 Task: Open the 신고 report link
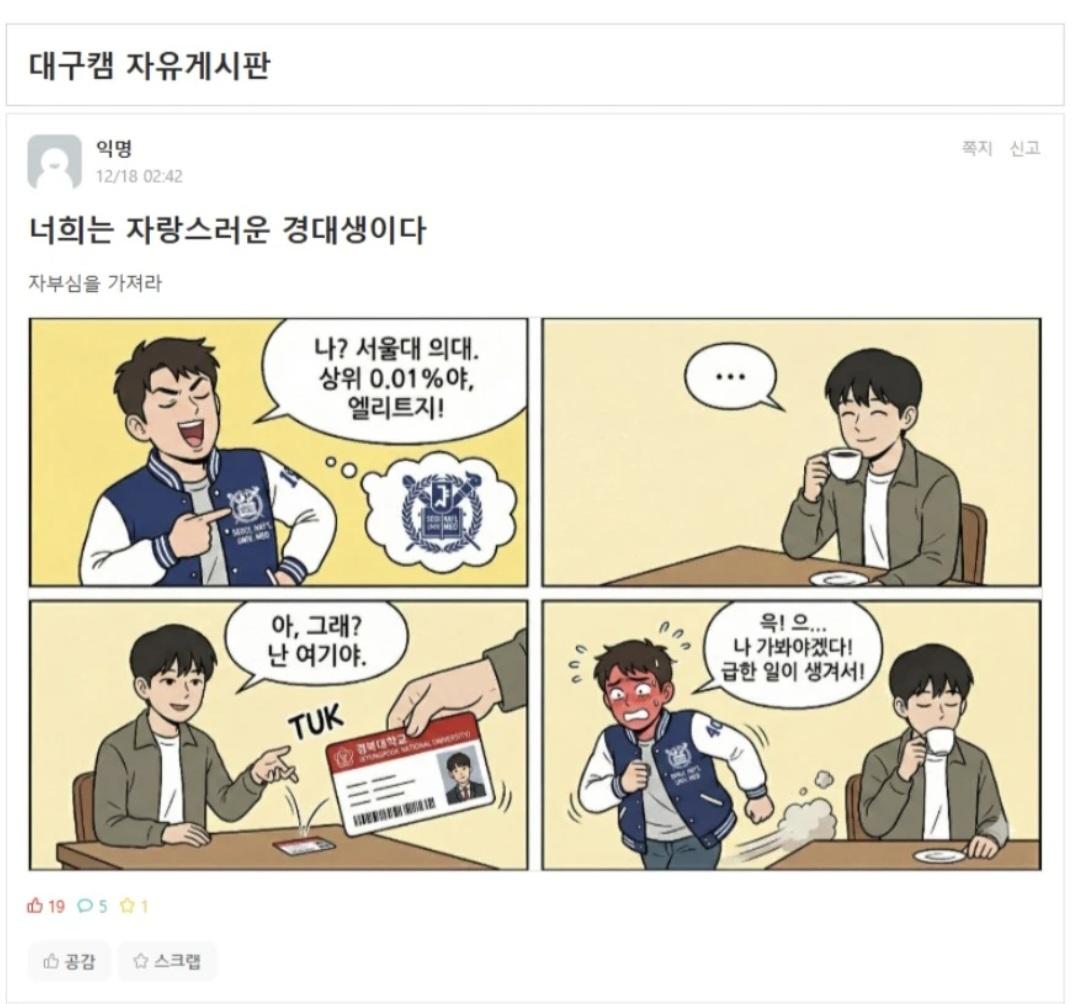click(x=1025, y=148)
